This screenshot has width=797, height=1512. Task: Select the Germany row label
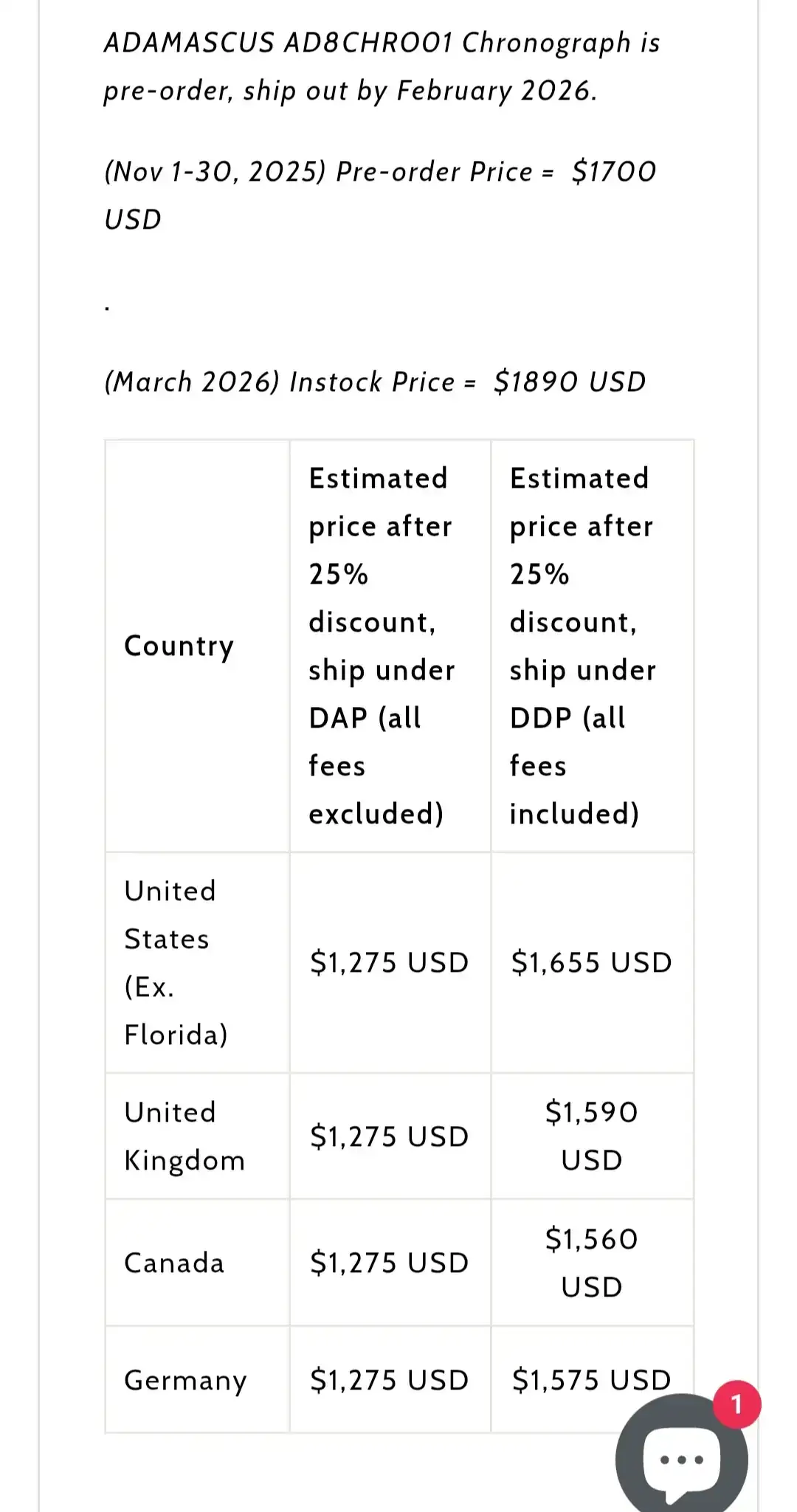[x=185, y=1380]
